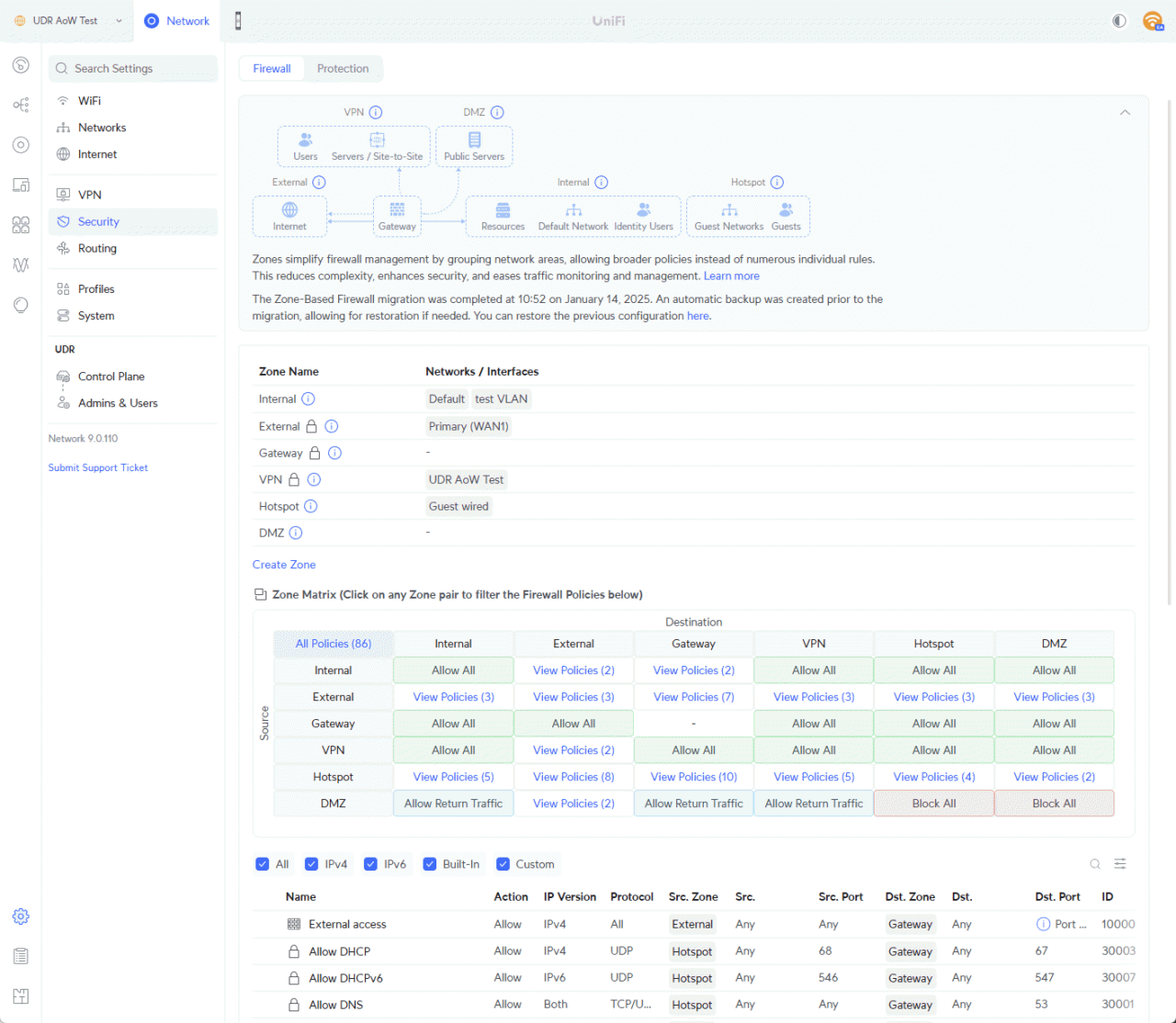Click the DMZ info icon in zone diagram
1176x1023 pixels.
[497, 113]
